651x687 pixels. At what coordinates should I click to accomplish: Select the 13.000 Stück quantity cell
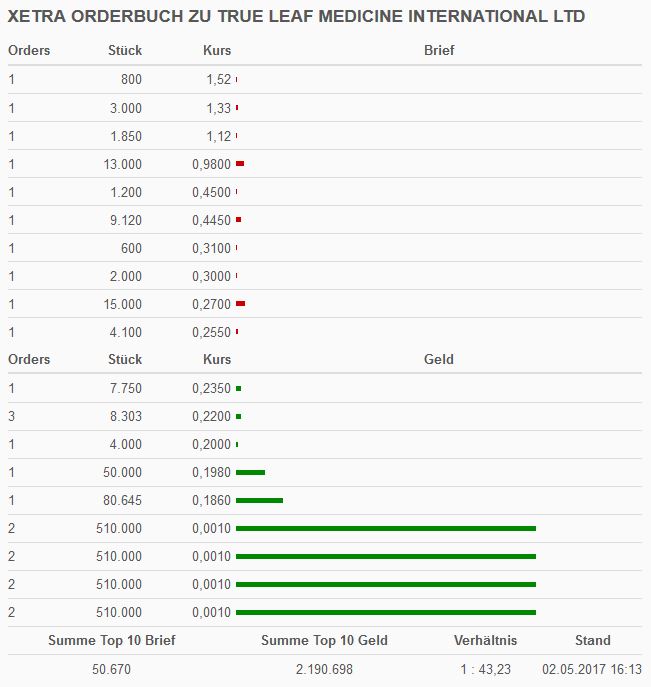click(123, 164)
